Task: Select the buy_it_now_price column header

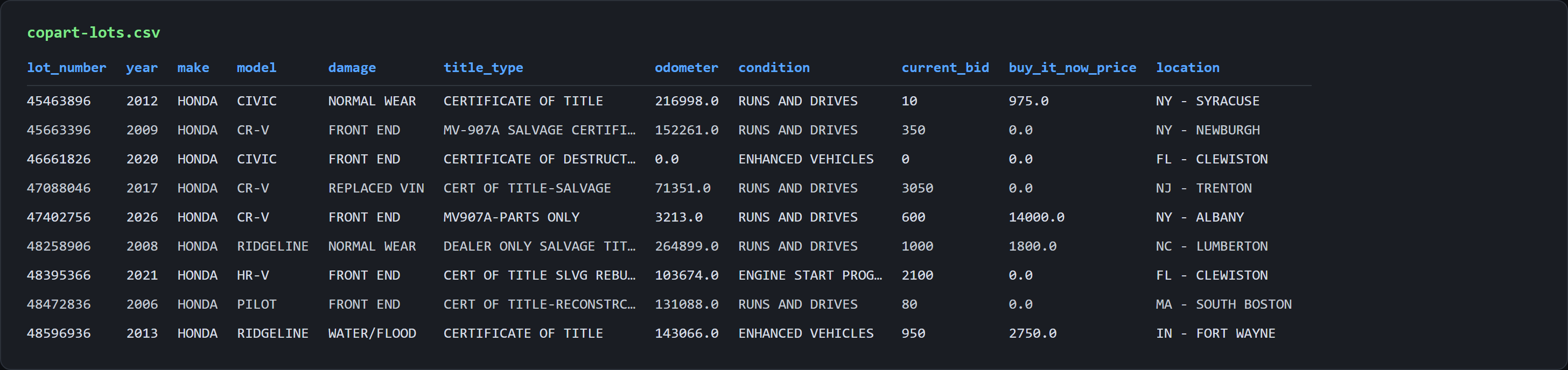Action: click(1072, 67)
